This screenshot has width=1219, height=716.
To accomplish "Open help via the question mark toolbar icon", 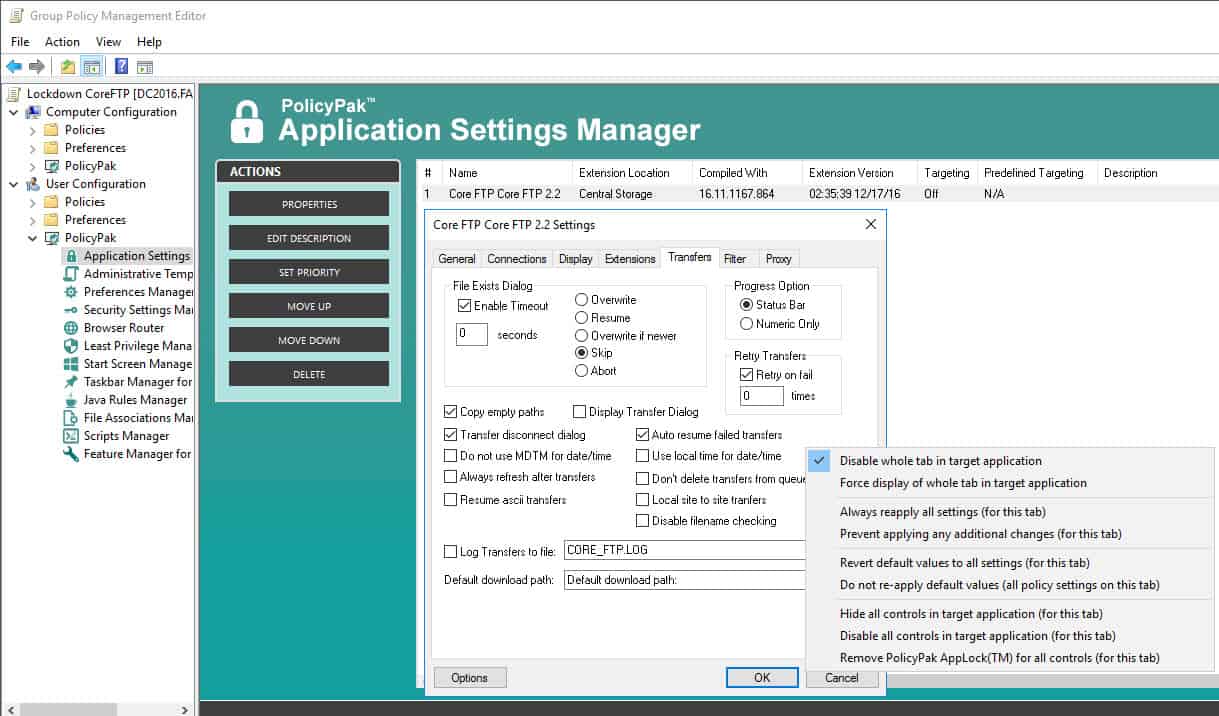I will [x=121, y=67].
